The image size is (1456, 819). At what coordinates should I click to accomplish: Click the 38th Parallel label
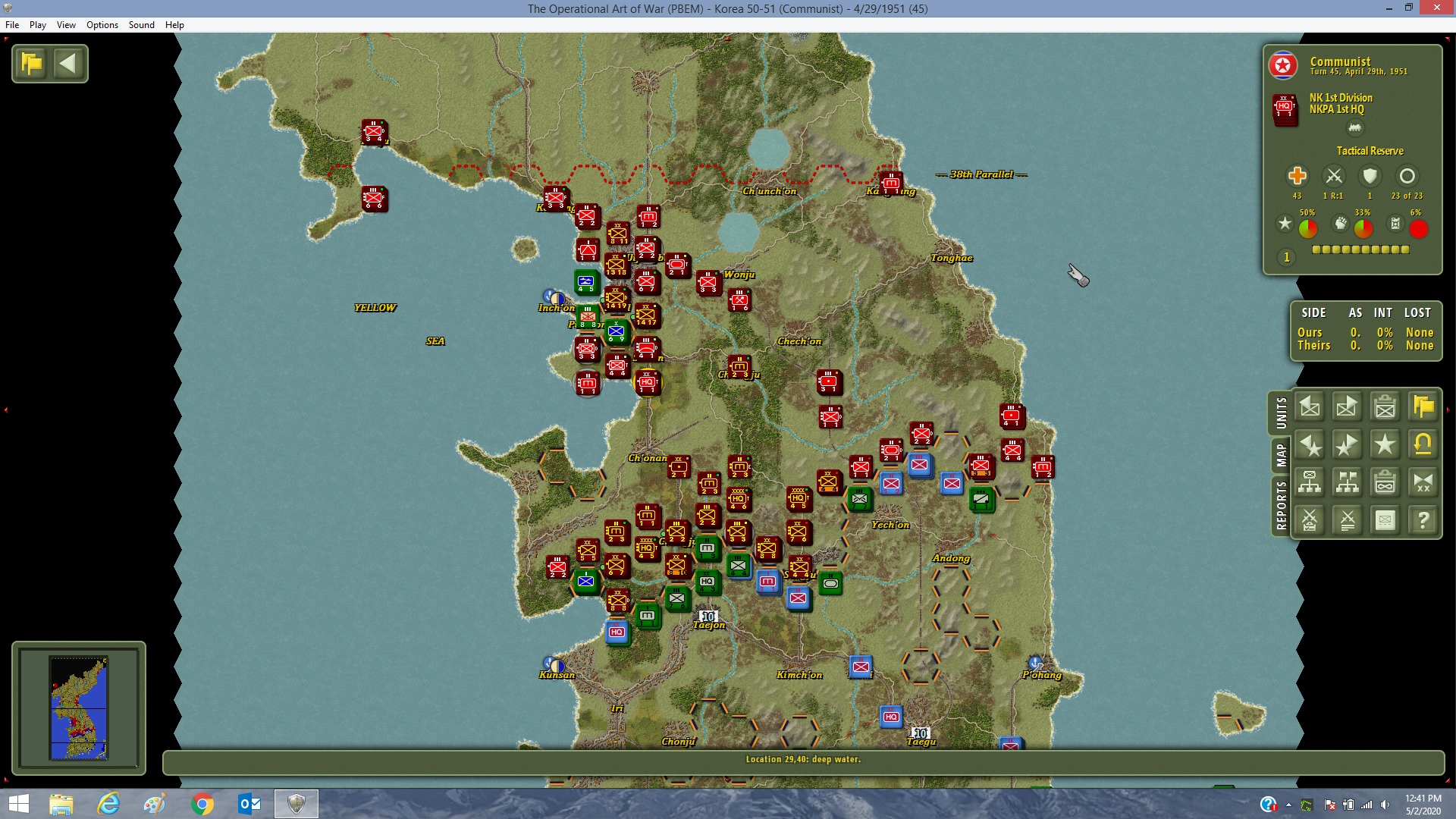click(x=981, y=174)
